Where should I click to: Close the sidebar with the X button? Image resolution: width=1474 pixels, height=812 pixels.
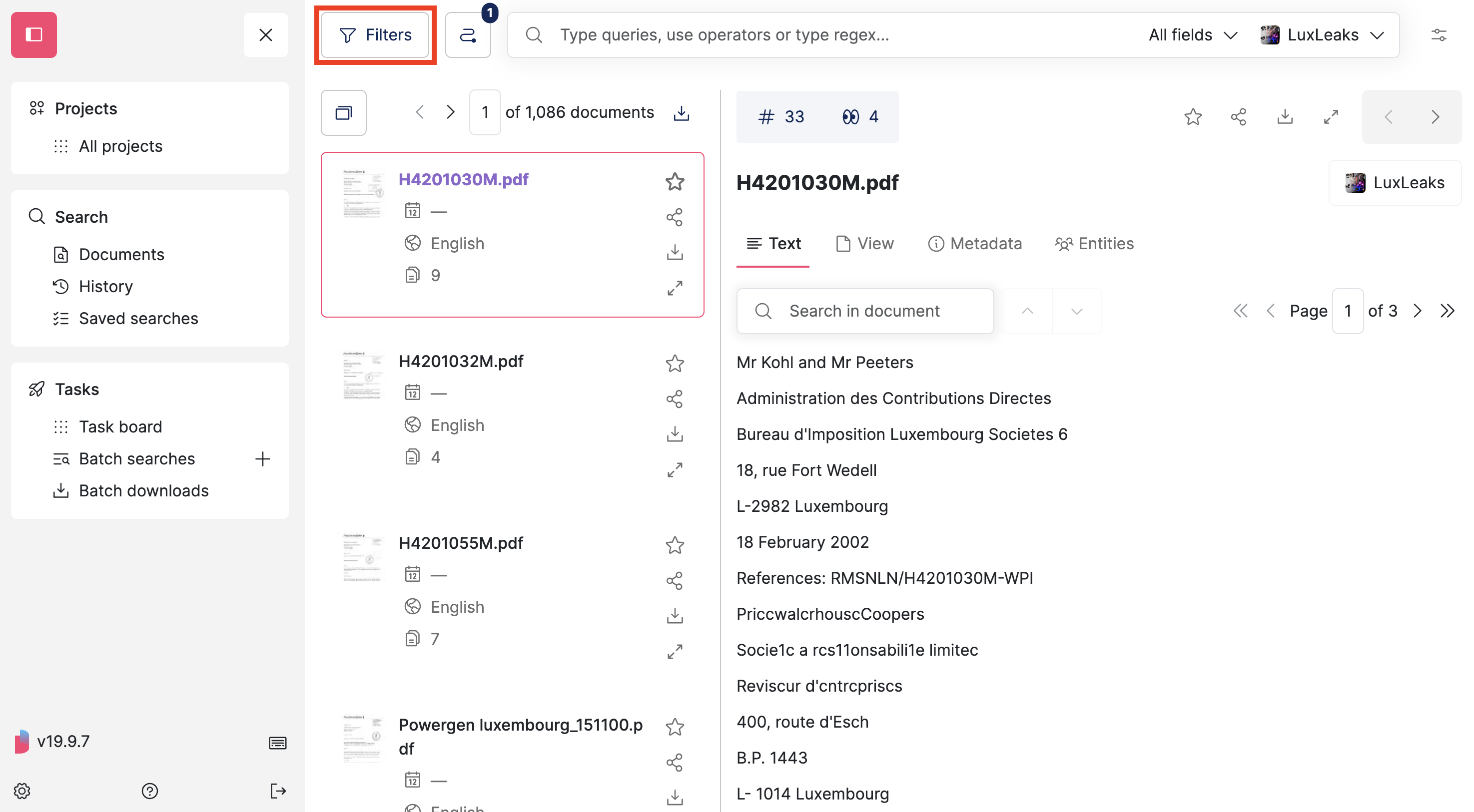265,35
